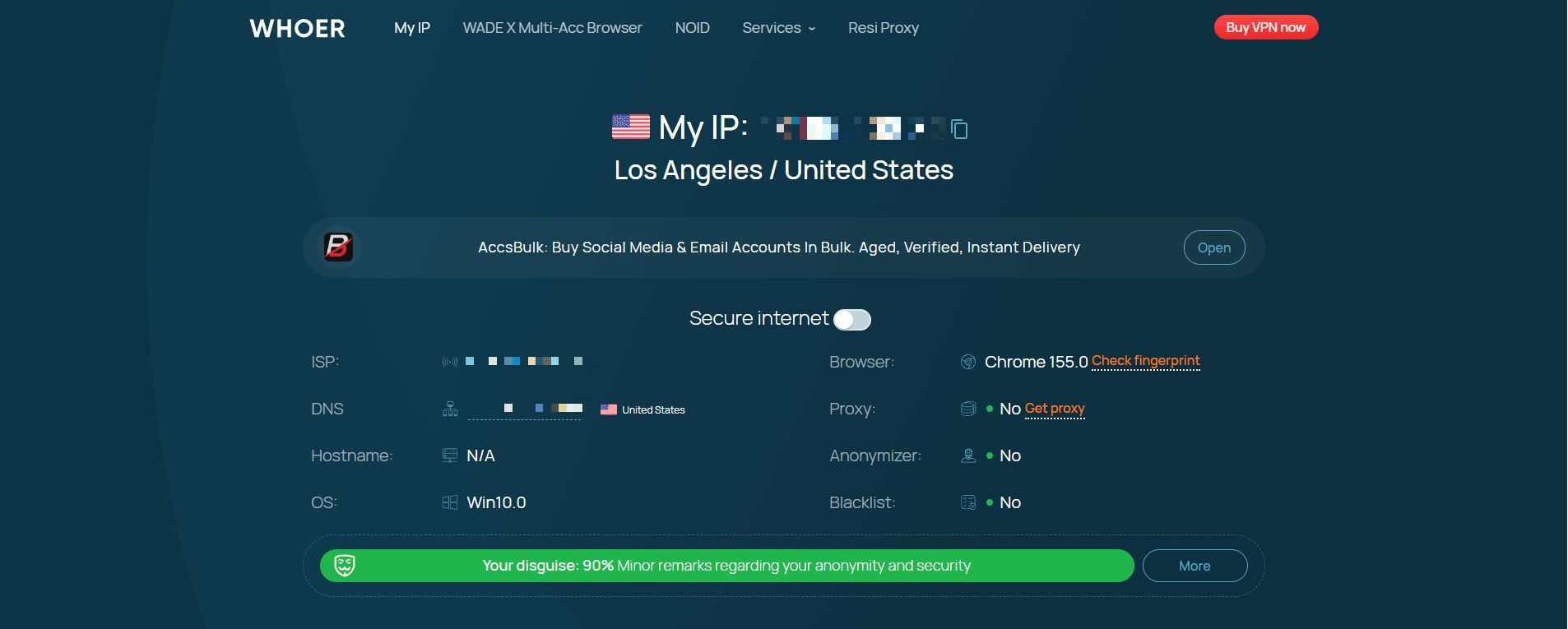Click the disguise mask icon
The image size is (1568, 629).
[x=345, y=566]
